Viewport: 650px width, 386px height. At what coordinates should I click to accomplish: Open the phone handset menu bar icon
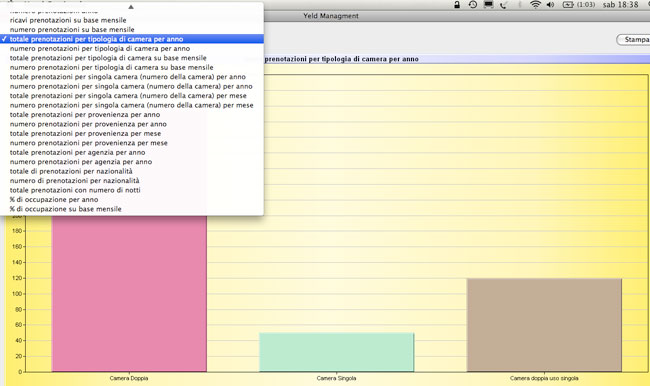click(504, 5)
